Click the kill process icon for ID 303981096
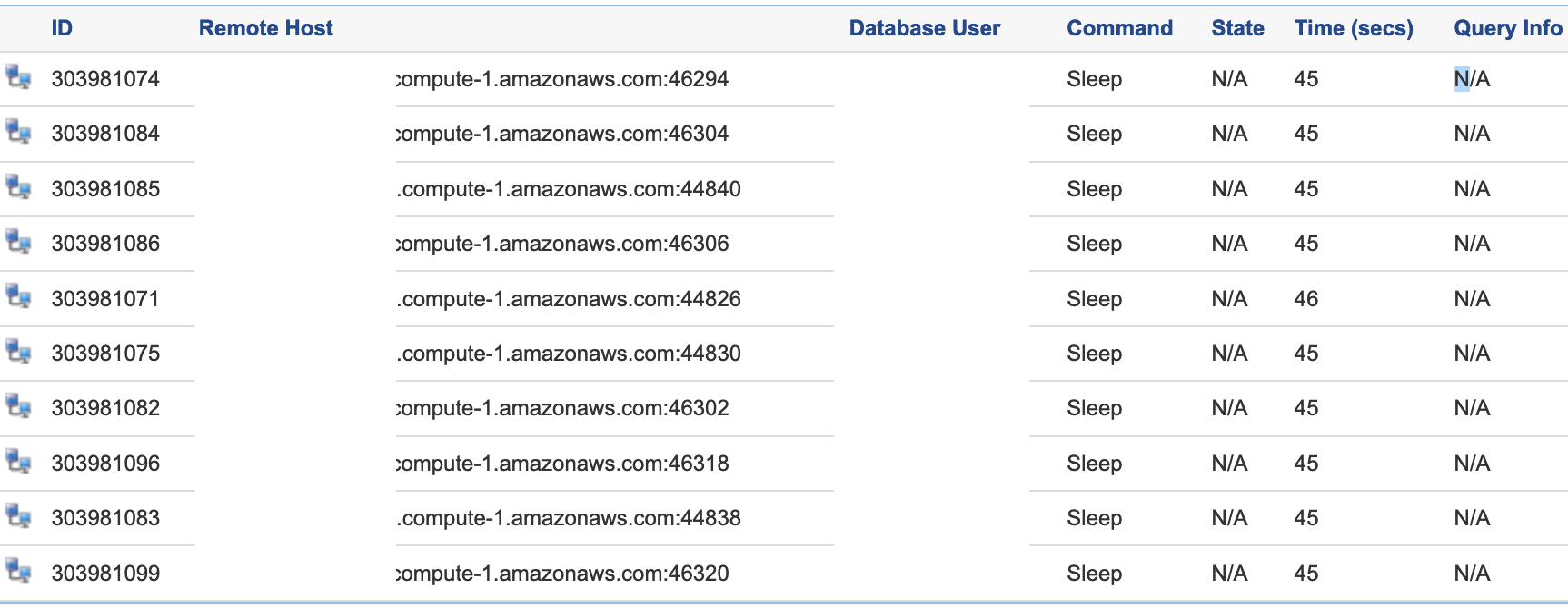The image size is (1568, 609). tap(19, 463)
